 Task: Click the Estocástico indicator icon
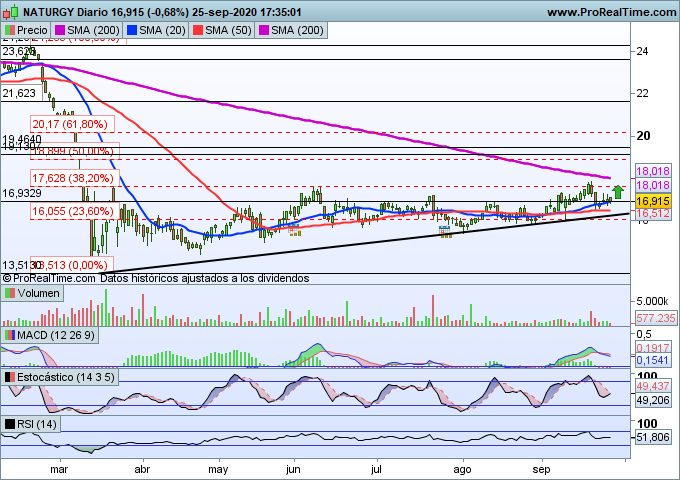point(10,377)
